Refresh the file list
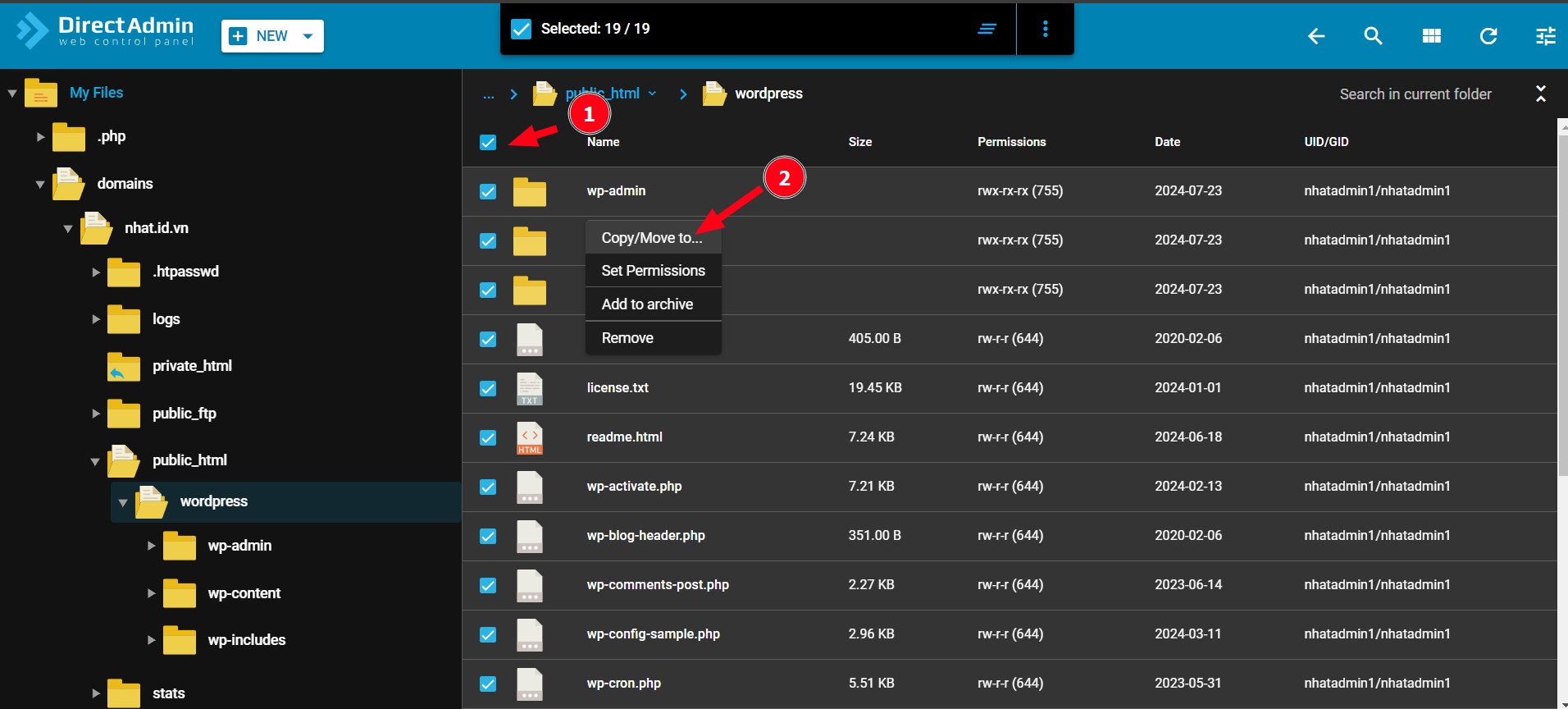Viewport: 1568px width, 709px height. 1488,36
